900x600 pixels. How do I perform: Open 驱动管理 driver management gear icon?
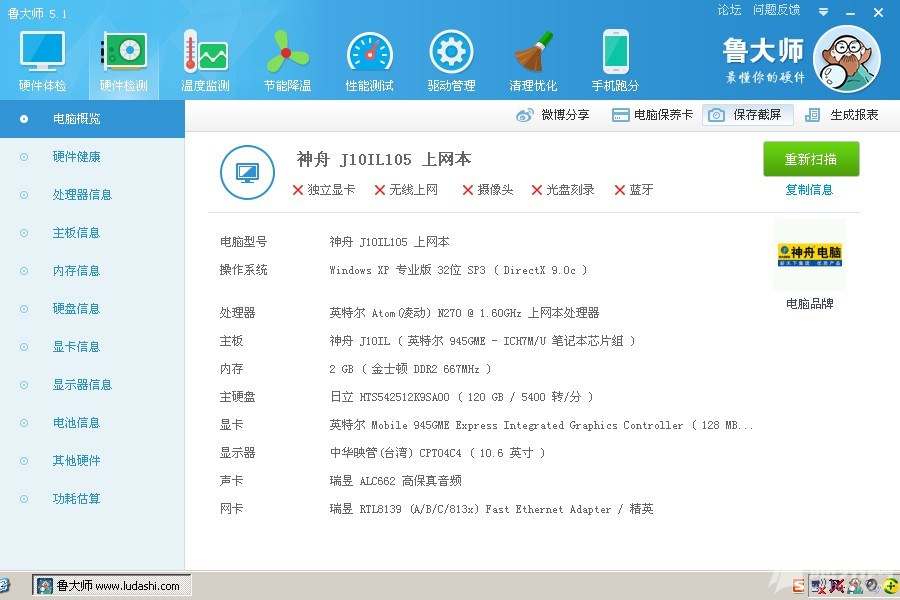click(x=451, y=60)
